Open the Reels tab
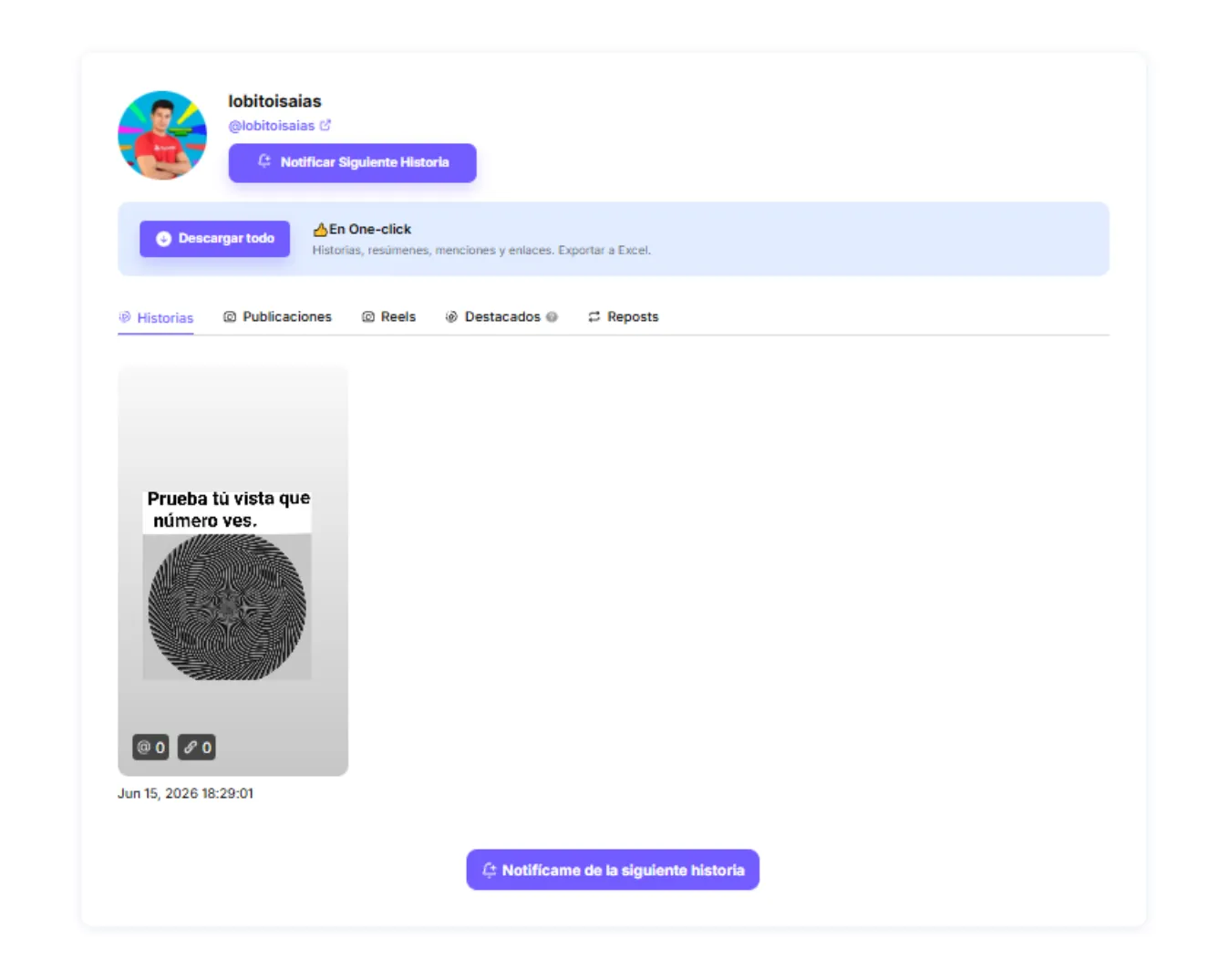Viewport: 1229px width, 980px height. pyautogui.click(x=388, y=316)
